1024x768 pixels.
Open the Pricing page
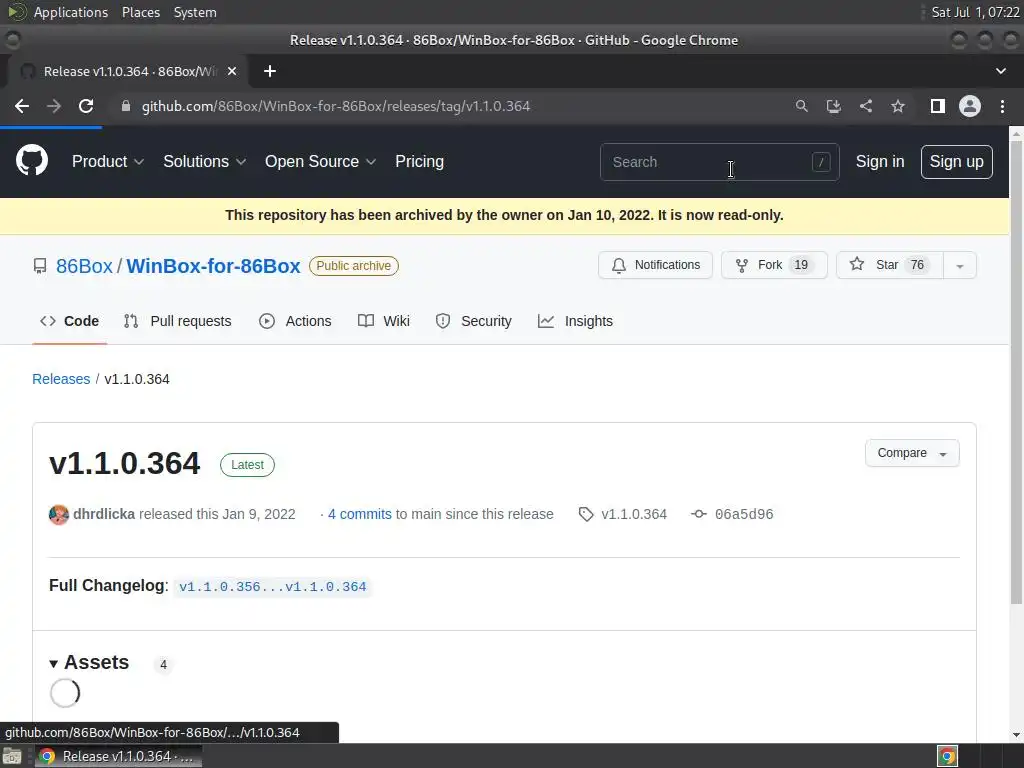click(419, 161)
